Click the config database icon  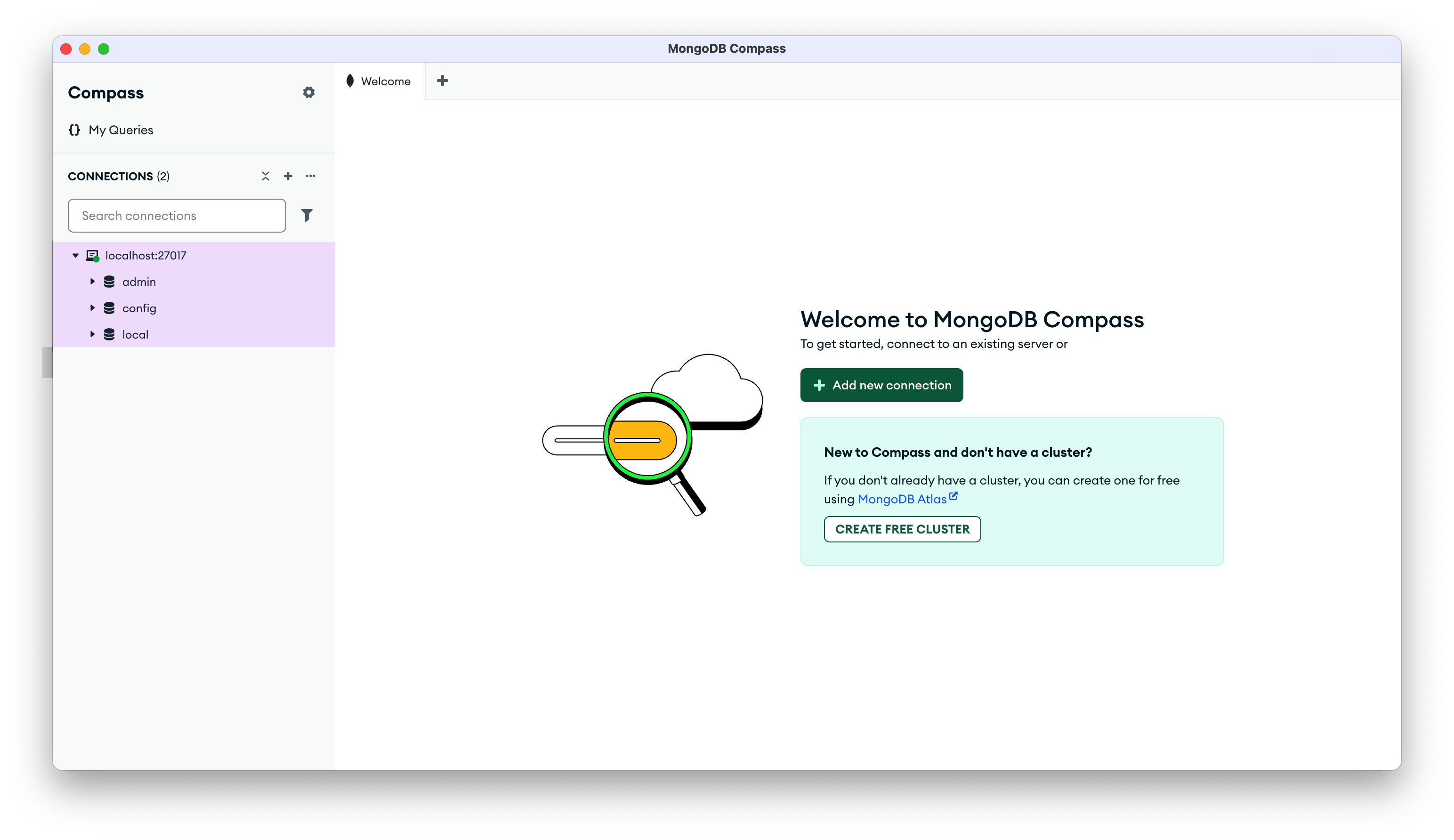point(109,308)
